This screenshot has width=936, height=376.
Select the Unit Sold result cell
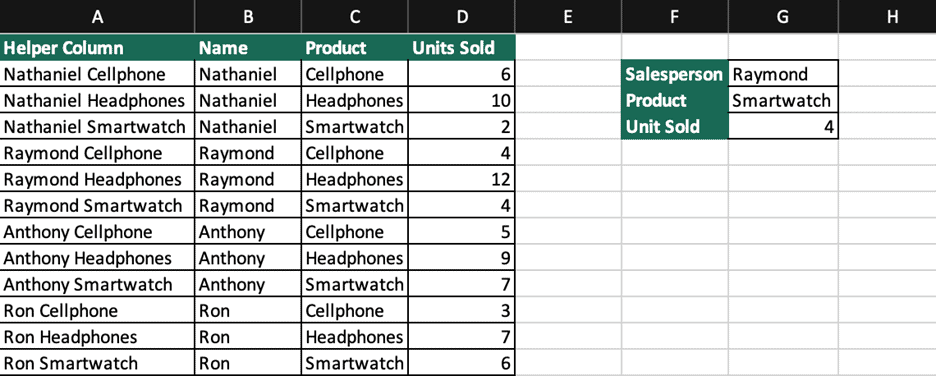click(783, 126)
